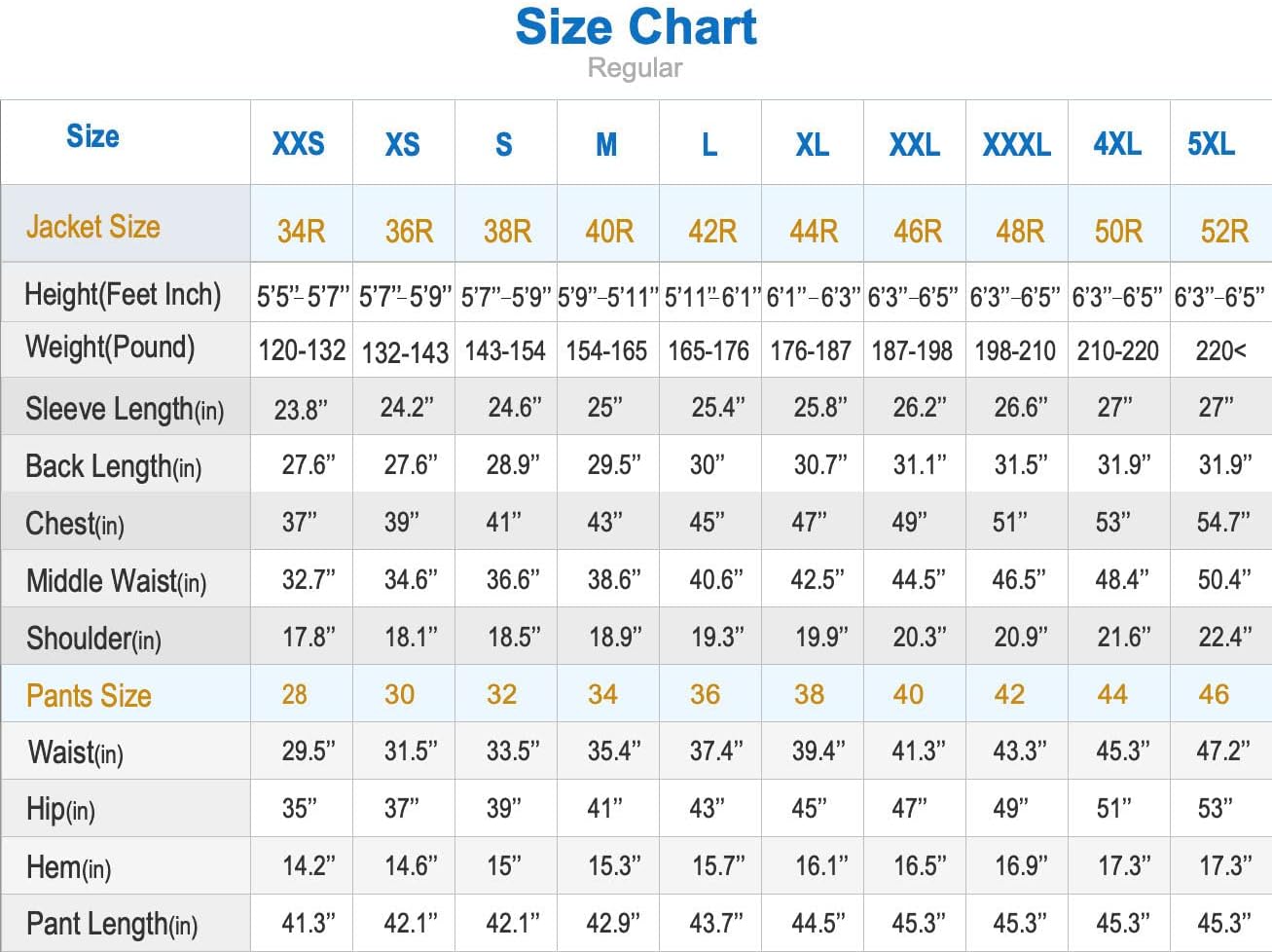Select the 5XL size column header
Viewport: 1272px width, 952px height.
pyautogui.click(x=1211, y=144)
